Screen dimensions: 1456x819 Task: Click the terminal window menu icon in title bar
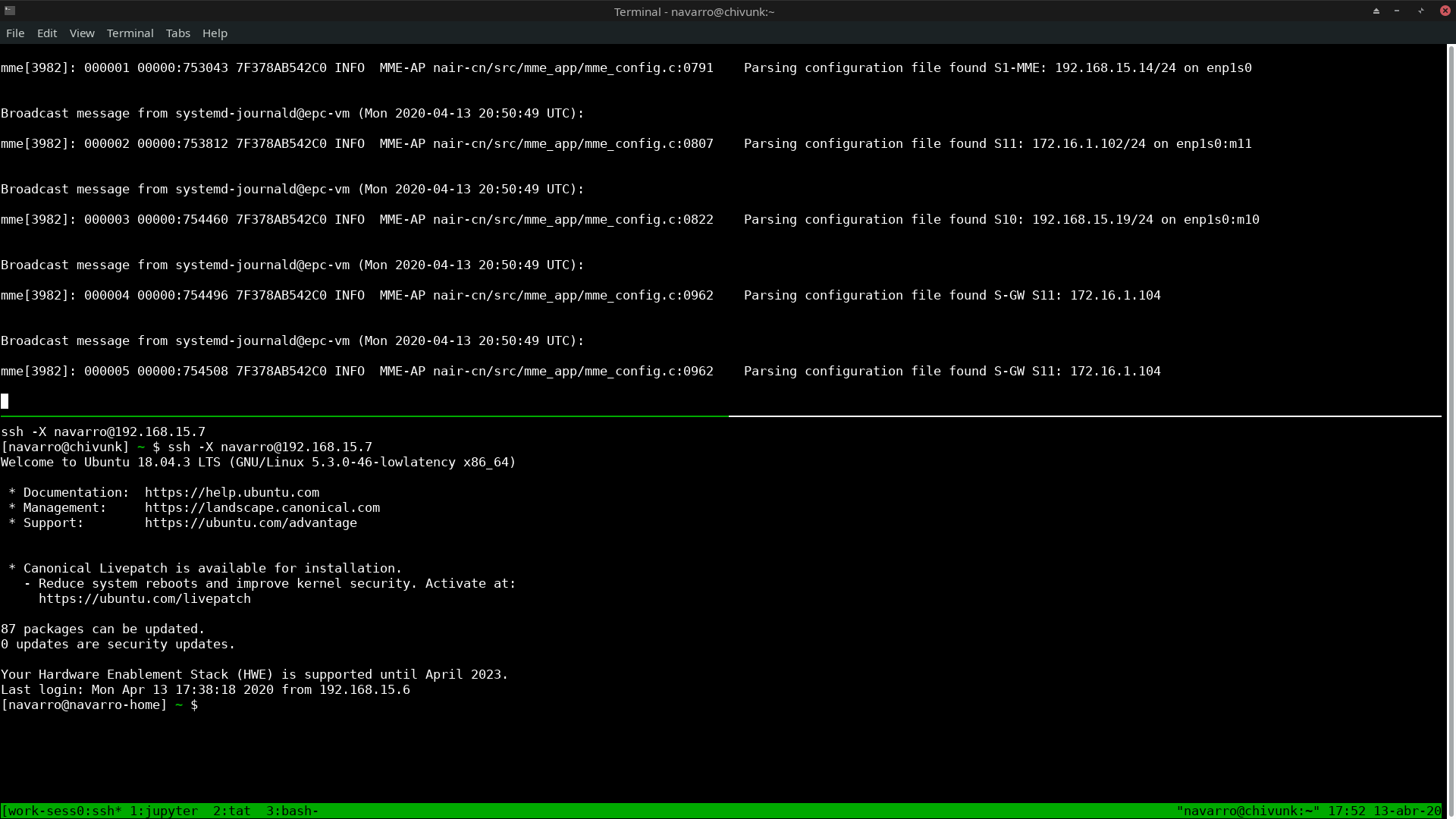pyautogui.click(x=10, y=11)
